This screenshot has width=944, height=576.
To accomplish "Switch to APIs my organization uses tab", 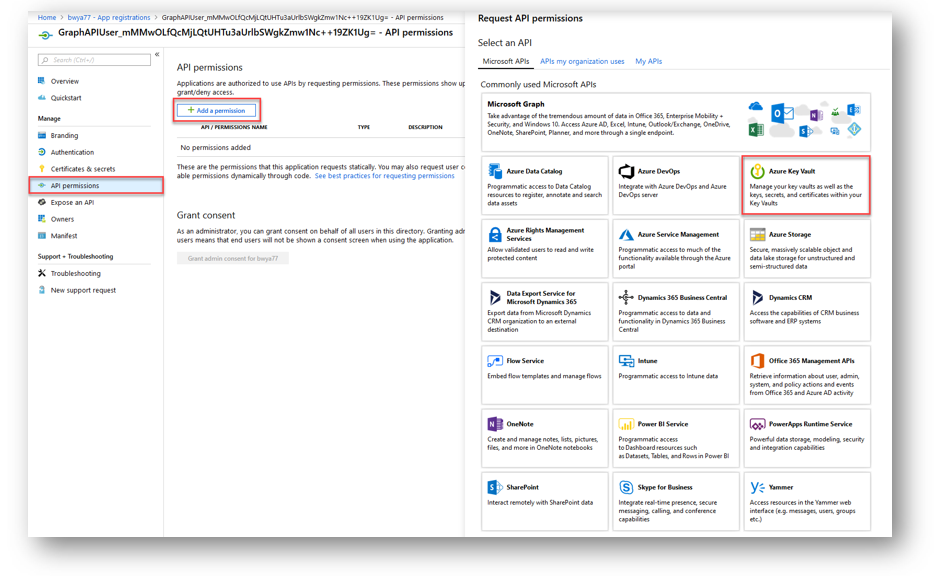I will [x=582, y=61].
